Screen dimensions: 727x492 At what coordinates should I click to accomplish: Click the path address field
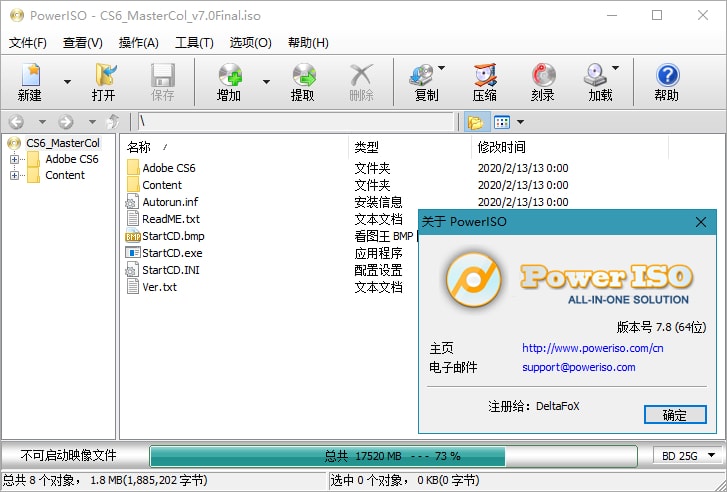point(296,122)
